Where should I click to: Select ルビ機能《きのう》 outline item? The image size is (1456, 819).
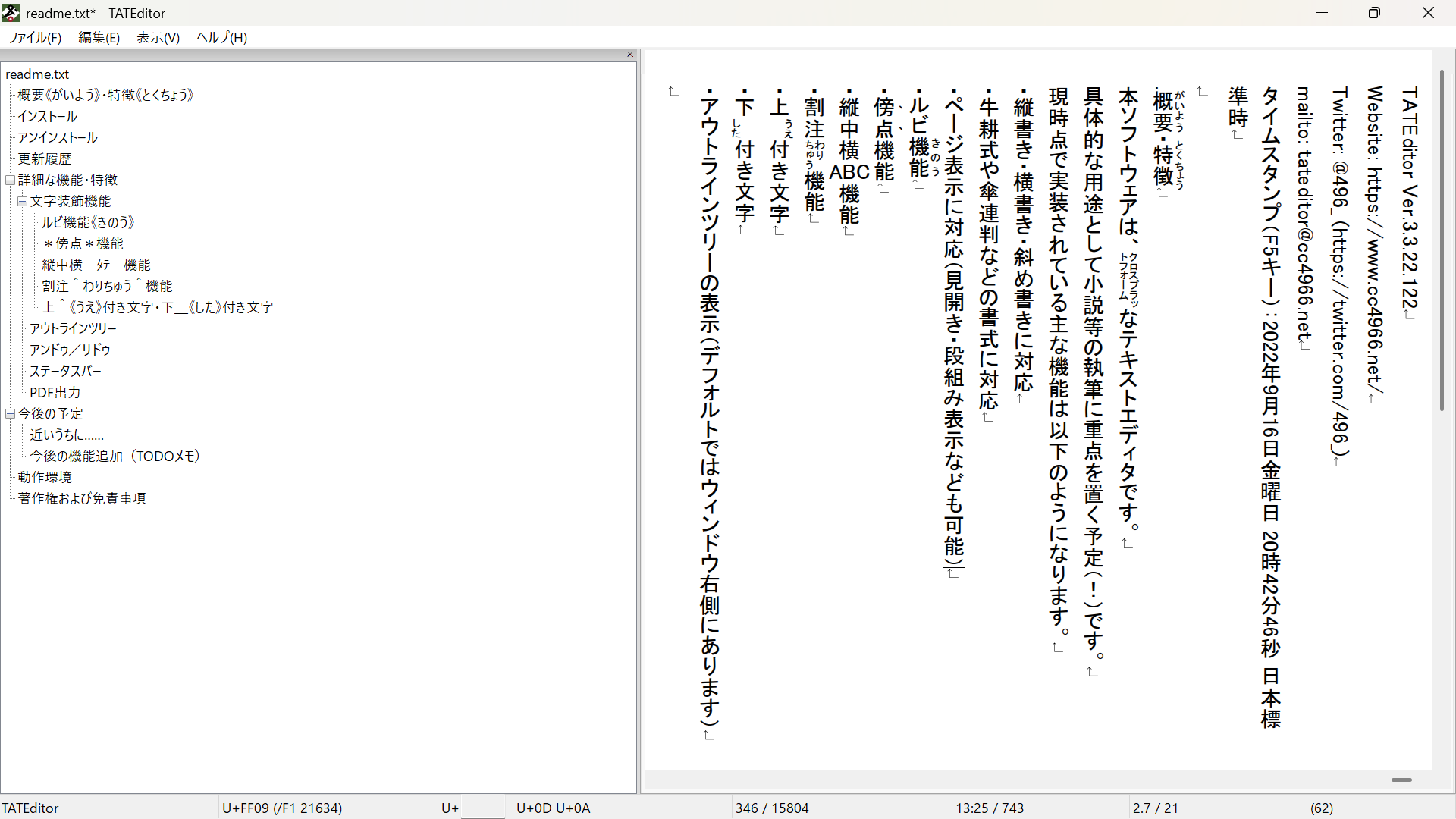[88, 222]
